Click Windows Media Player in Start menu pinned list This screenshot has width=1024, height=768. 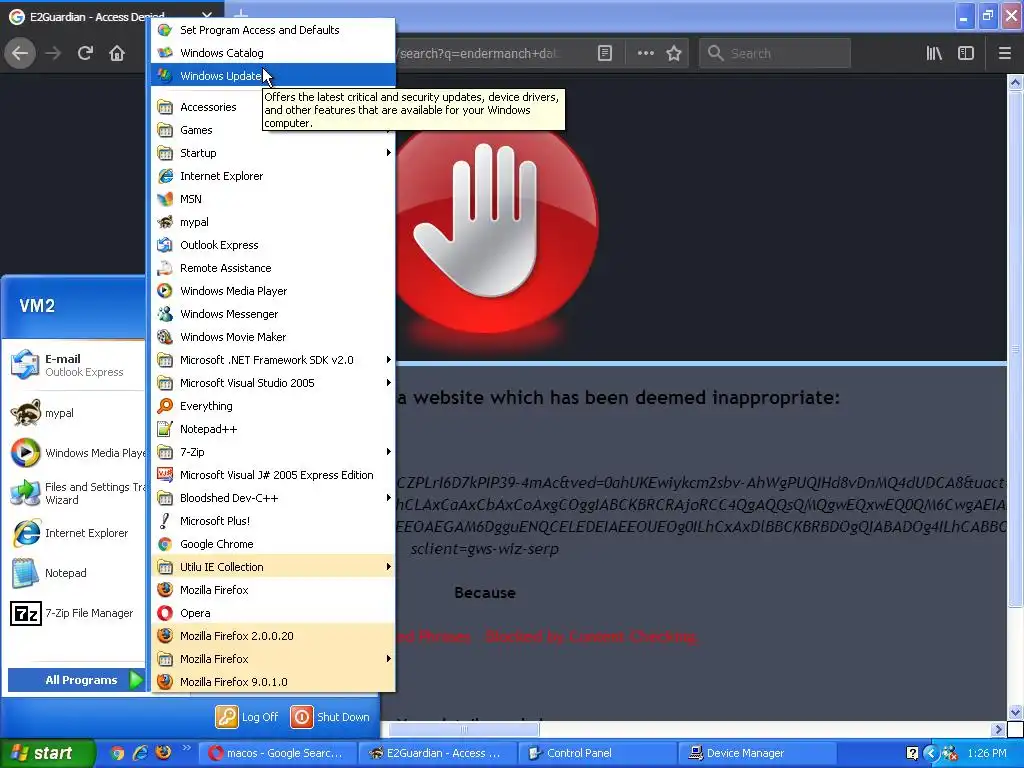coord(76,453)
